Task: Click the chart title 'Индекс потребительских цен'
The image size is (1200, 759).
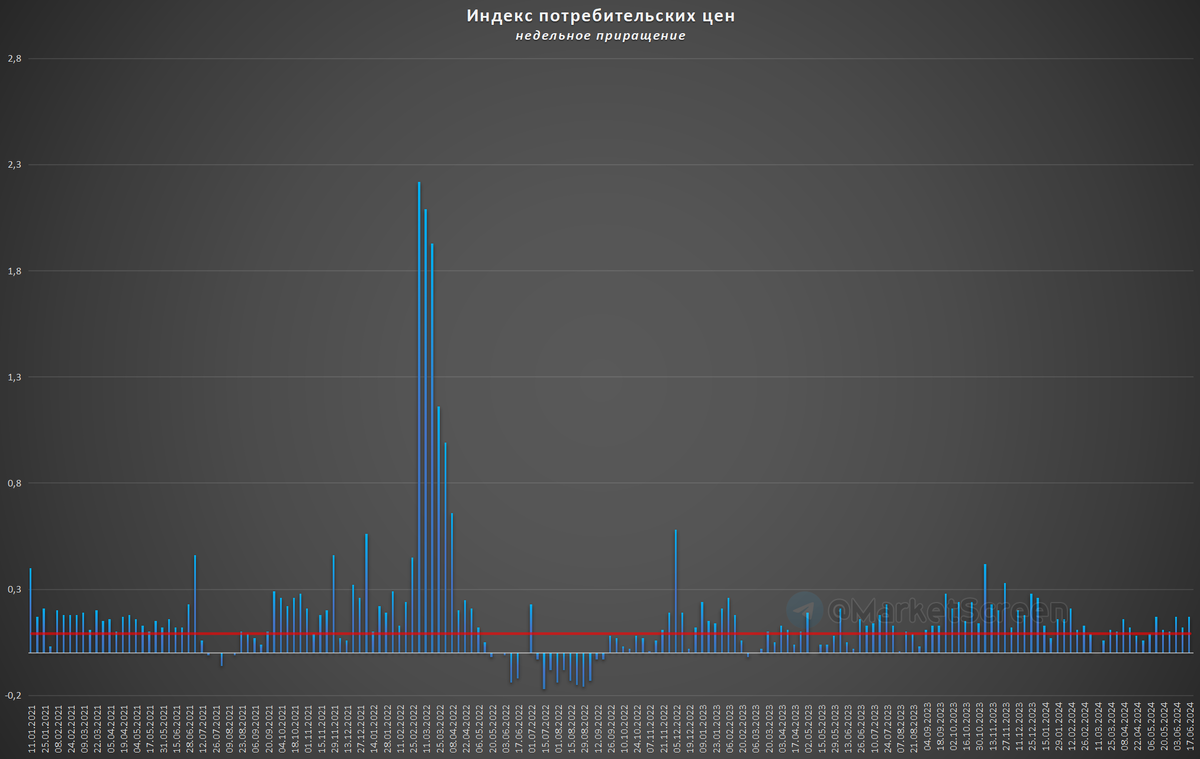Action: tap(600, 17)
